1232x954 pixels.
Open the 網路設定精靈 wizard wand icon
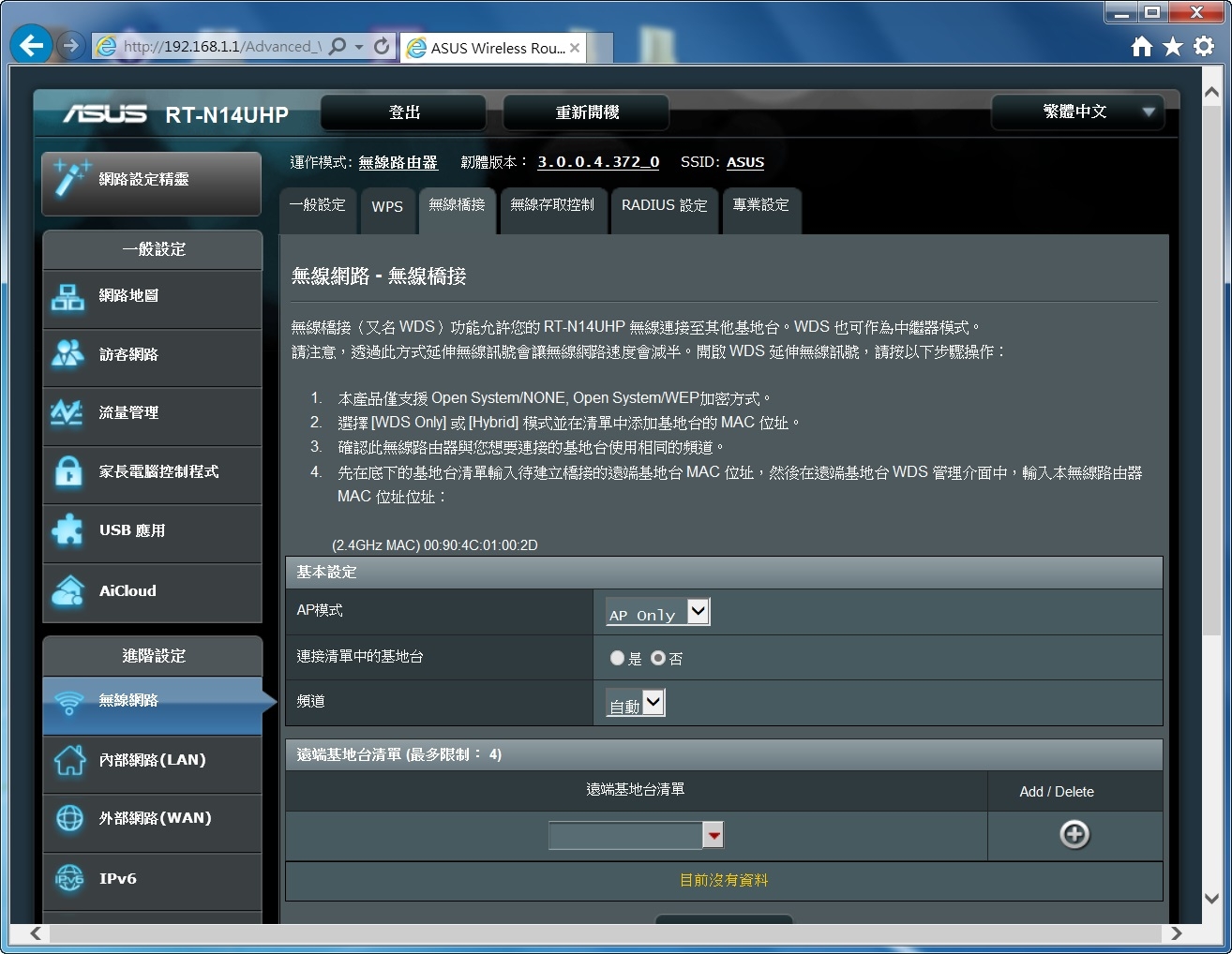71,177
